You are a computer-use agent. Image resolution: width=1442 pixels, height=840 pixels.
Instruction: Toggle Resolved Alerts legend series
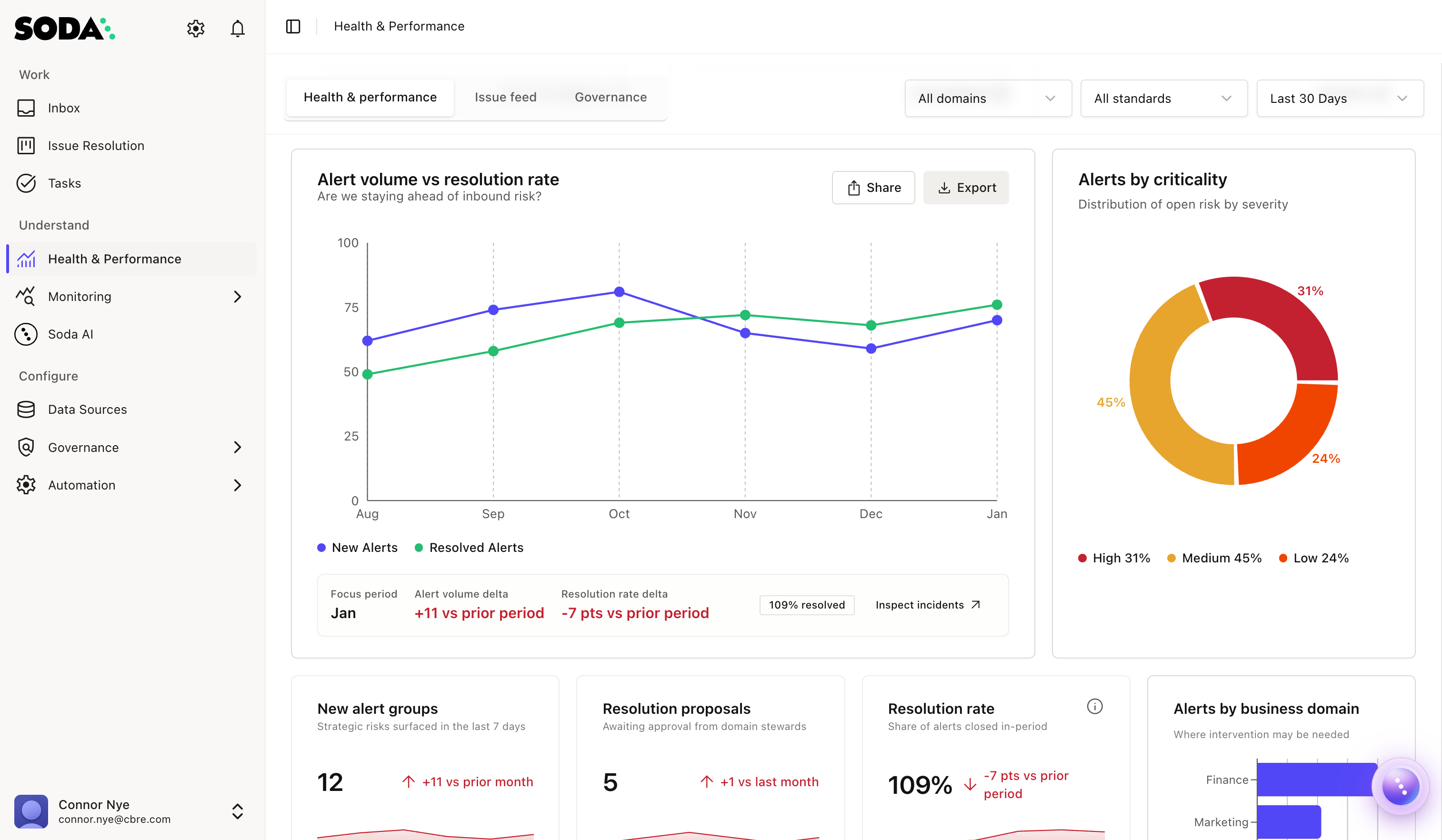pos(469,548)
